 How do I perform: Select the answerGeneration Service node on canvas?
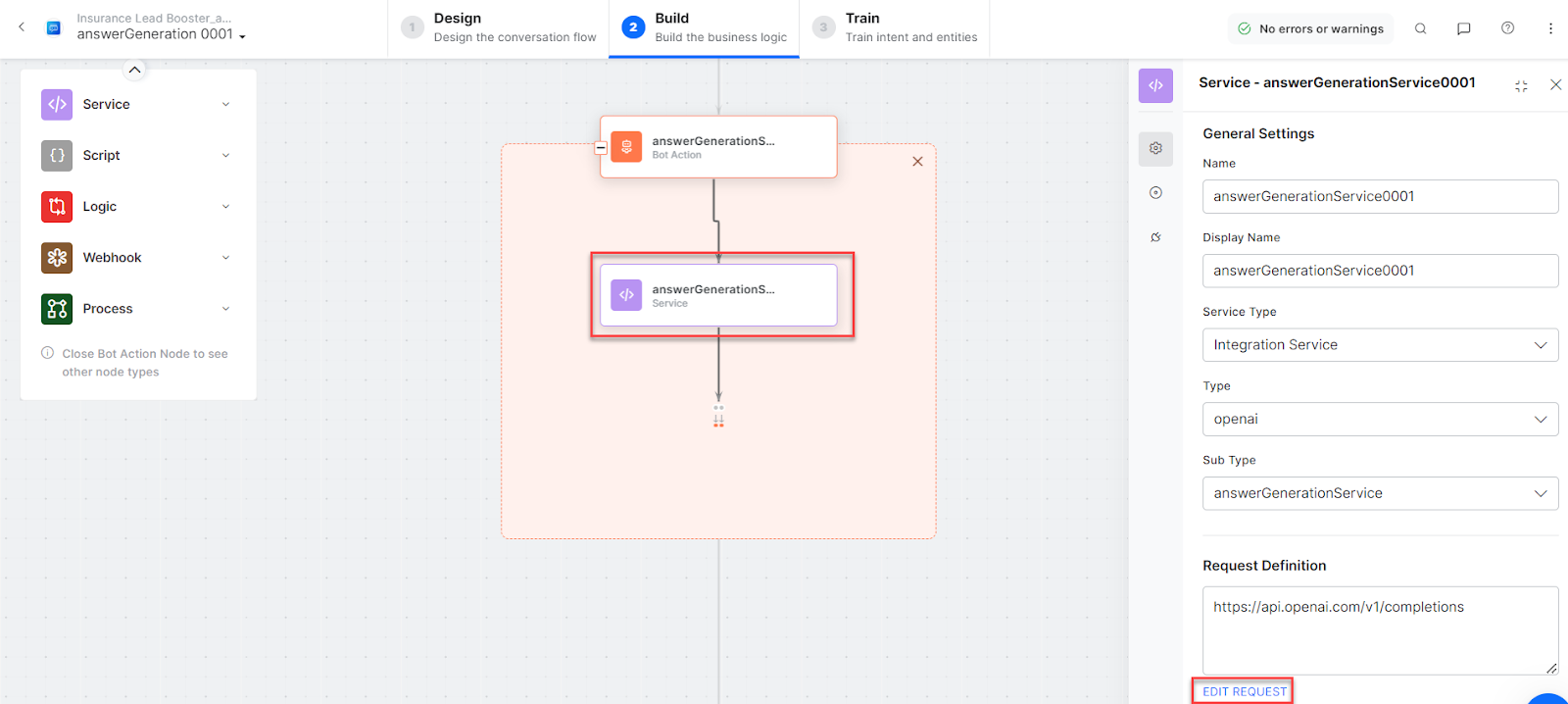coord(718,295)
